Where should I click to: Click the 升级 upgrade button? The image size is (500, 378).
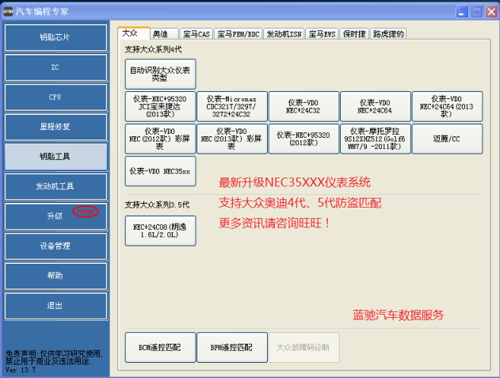[x=56, y=216]
